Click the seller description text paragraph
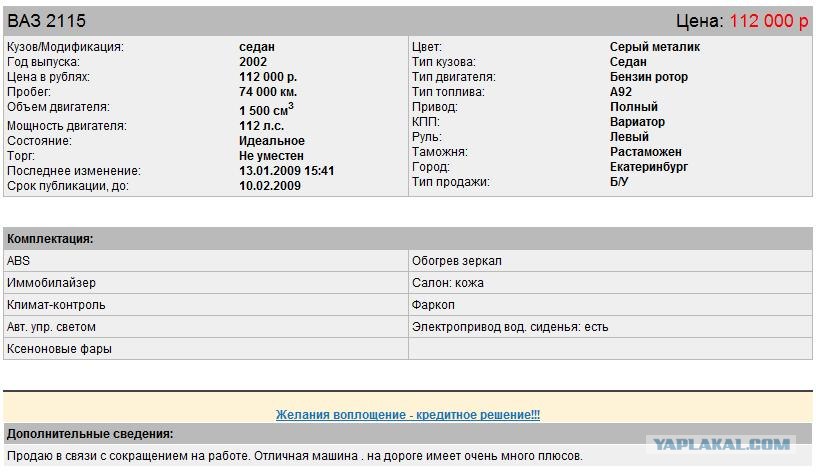The width and height of the screenshot is (816, 474). pyautogui.click(x=295, y=456)
